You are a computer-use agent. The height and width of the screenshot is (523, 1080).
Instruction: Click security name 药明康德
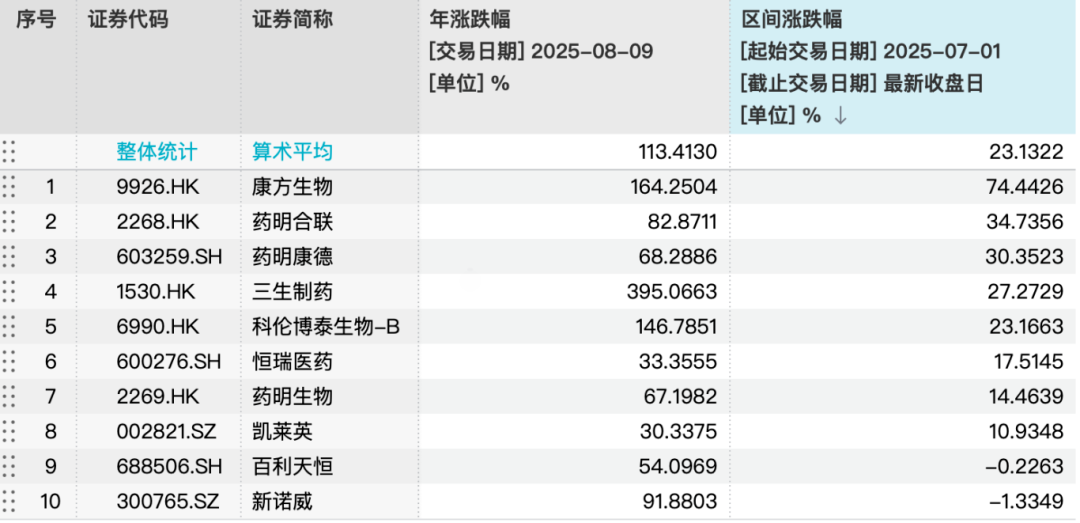(x=293, y=257)
